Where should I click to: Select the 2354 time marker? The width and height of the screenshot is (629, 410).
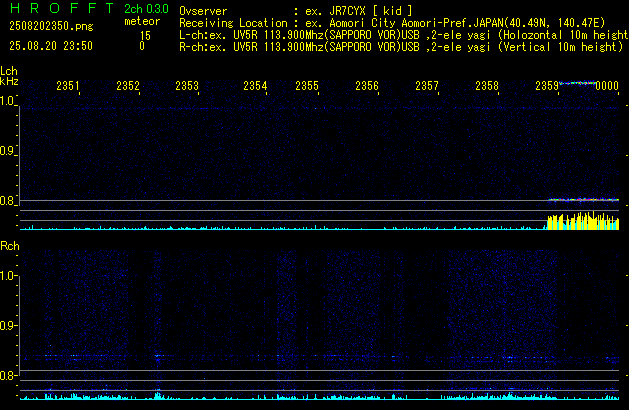255,86
